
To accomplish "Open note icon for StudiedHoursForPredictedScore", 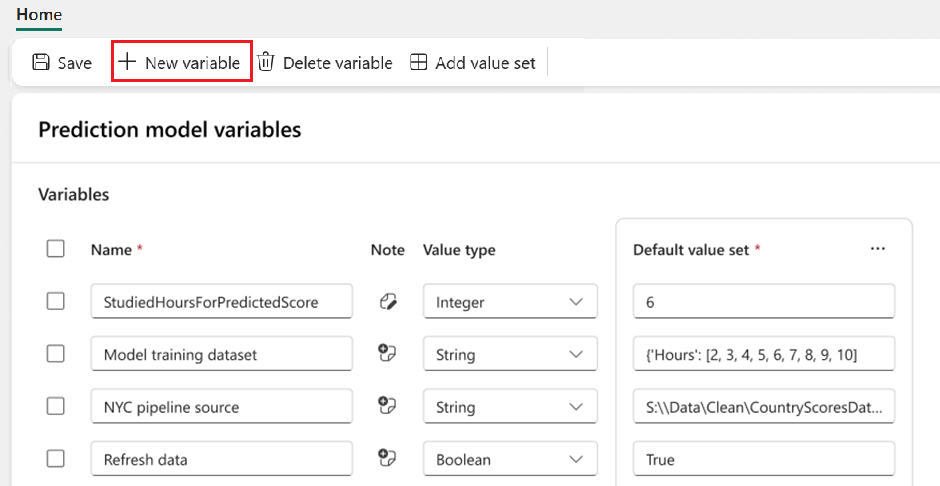I will click(x=387, y=301).
